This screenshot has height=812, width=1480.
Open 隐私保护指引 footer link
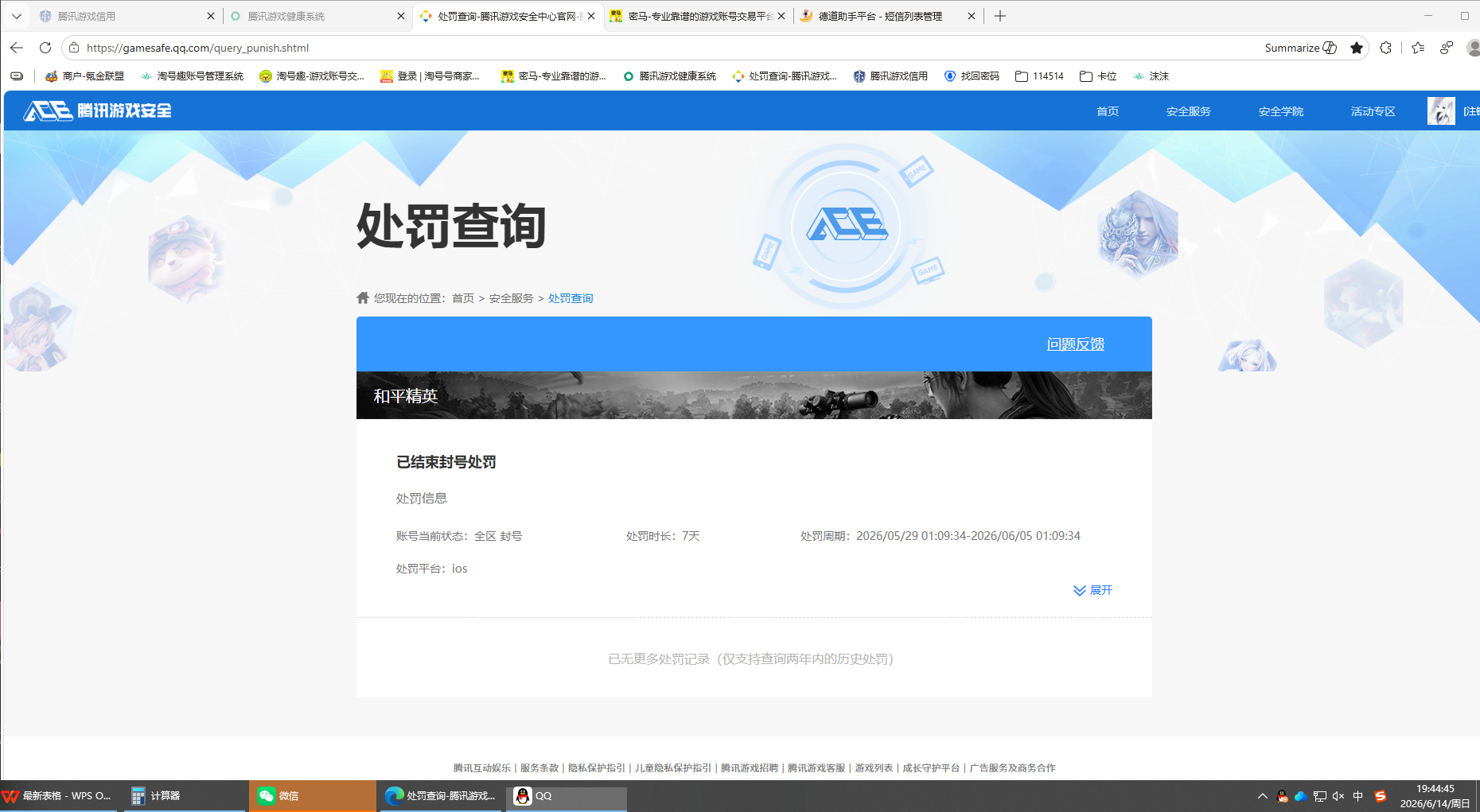(597, 768)
